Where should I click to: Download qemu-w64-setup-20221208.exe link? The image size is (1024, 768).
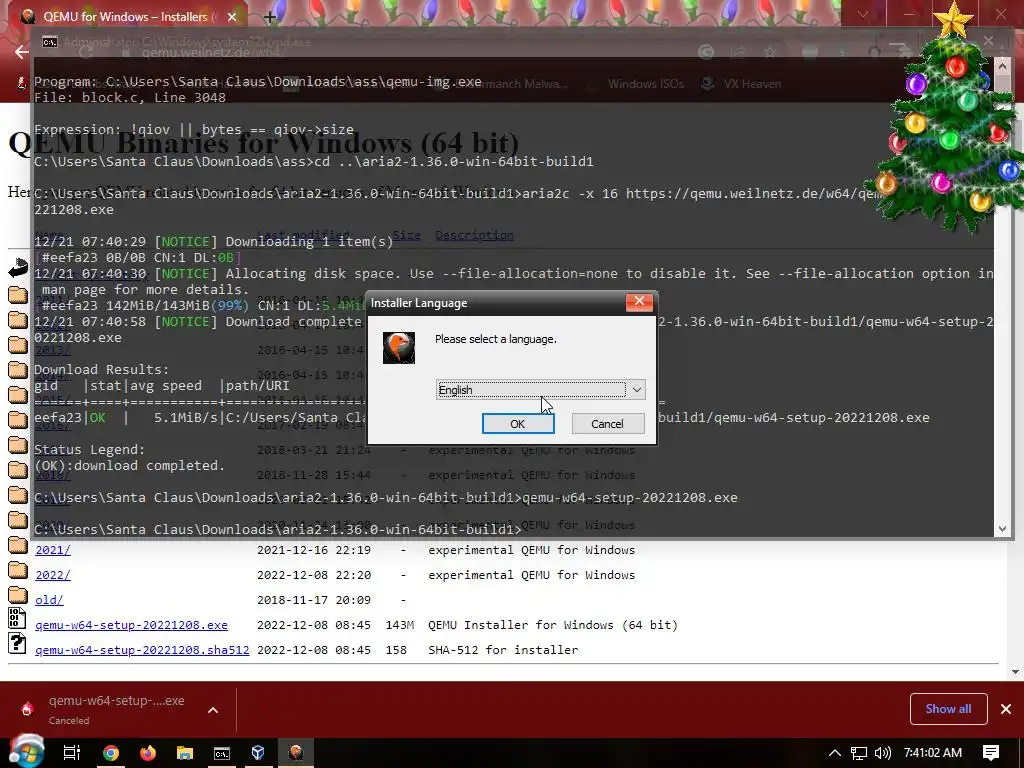tap(131, 625)
